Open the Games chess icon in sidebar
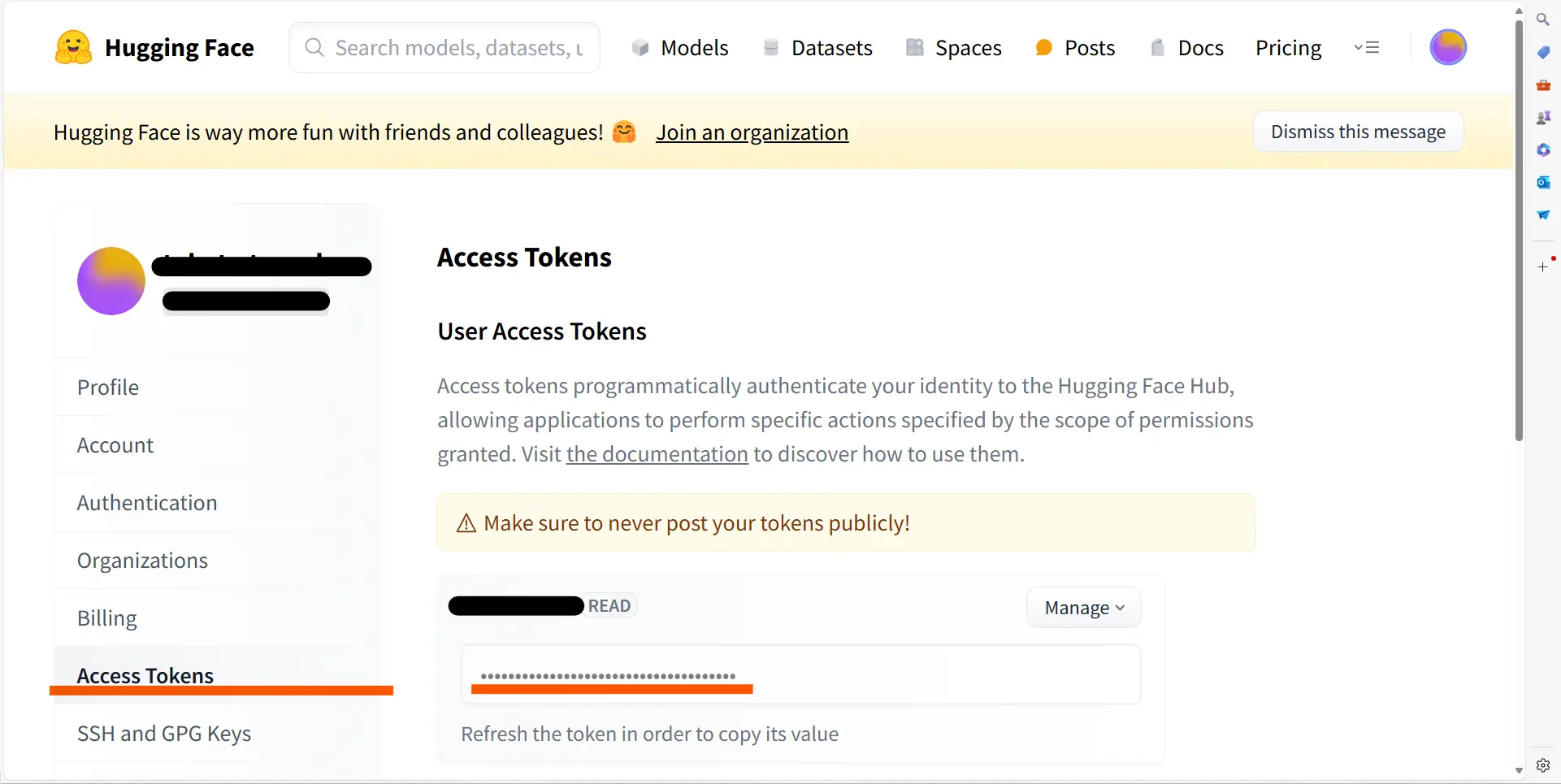 click(1543, 118)
